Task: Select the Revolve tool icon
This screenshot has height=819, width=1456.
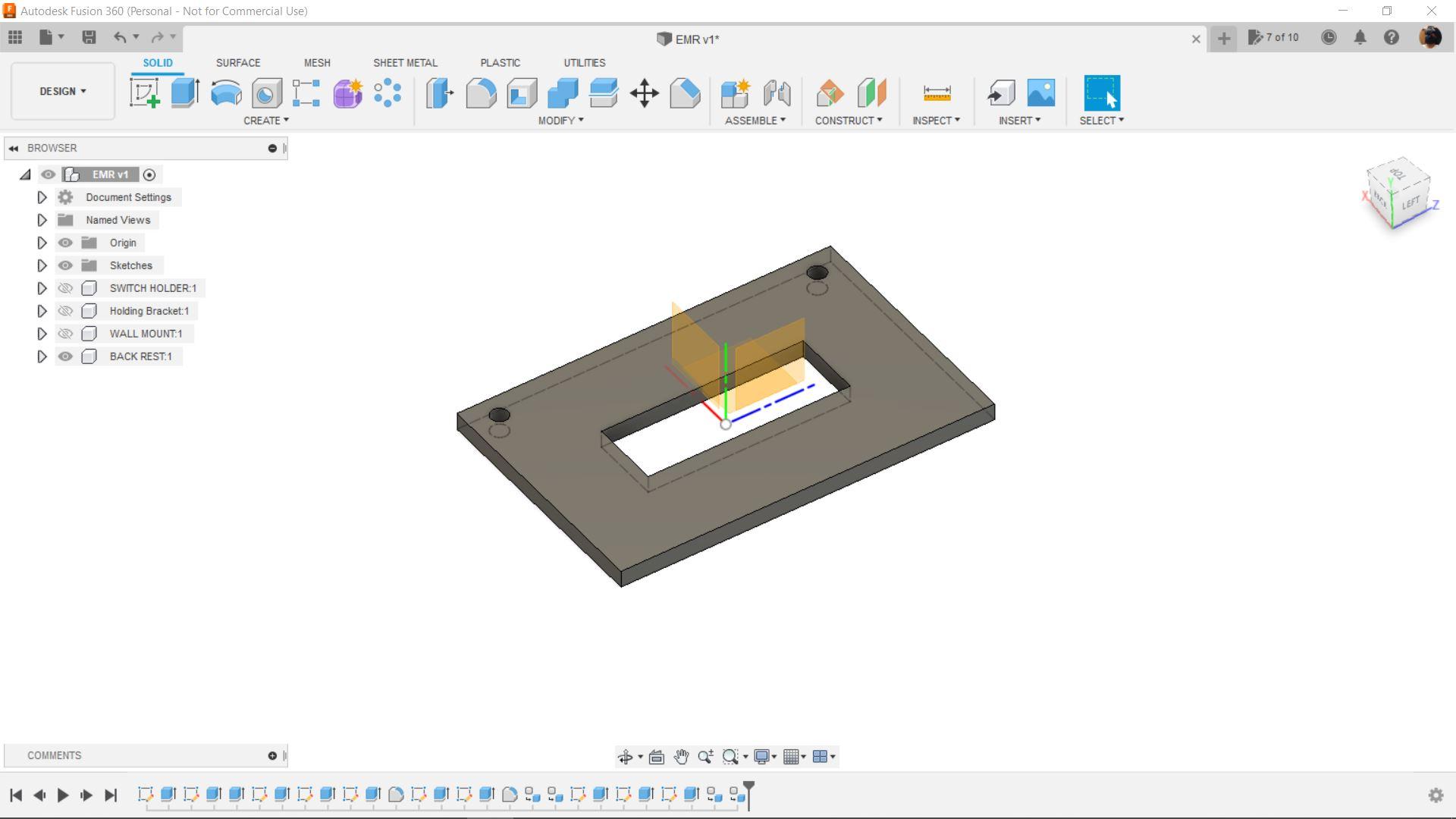Action: [x=226, y=93]
